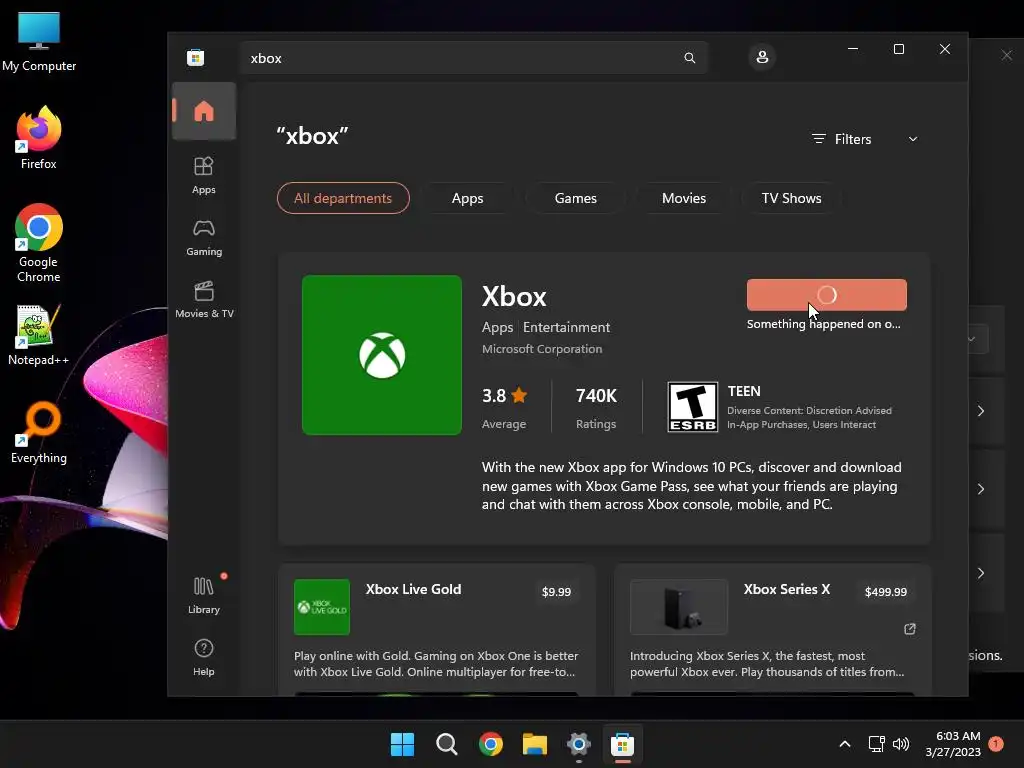Open Xbox Series X product card title
The width and height of the screenshot is (1024, 768).
point(787,589)
